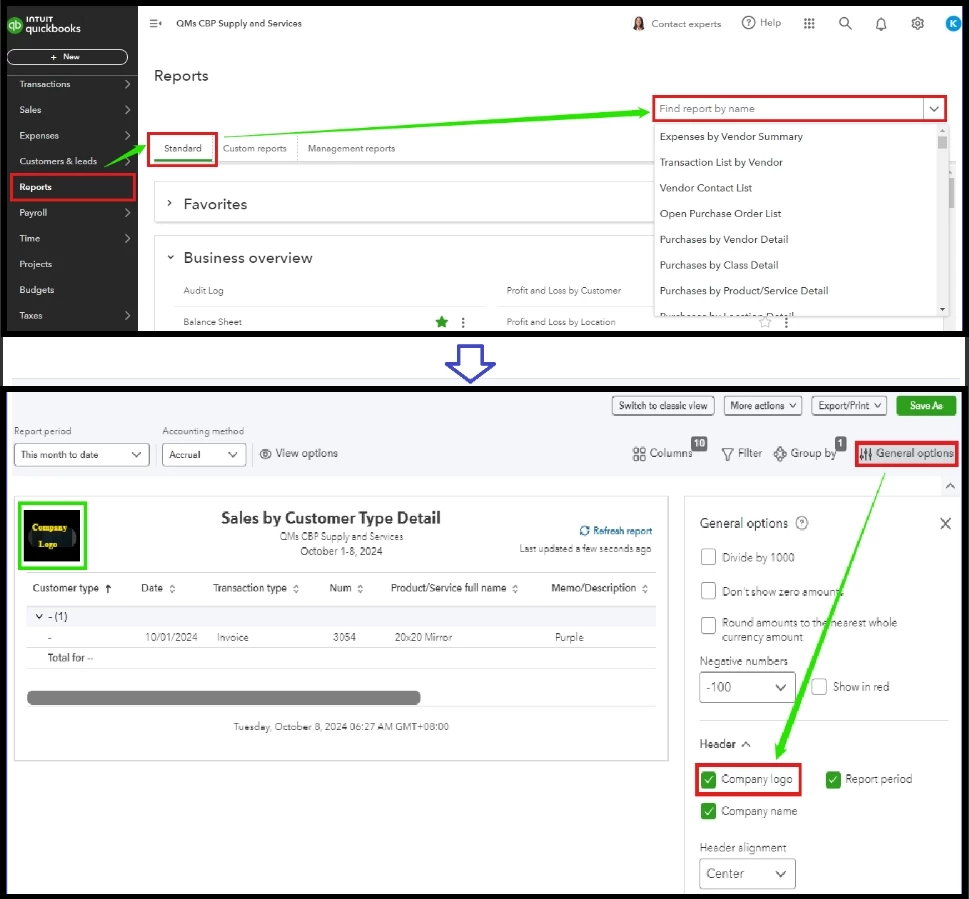Open the Expenses sidebar menu
The image size is (969, 899).
pyautogui.click(x=74, y=135)
